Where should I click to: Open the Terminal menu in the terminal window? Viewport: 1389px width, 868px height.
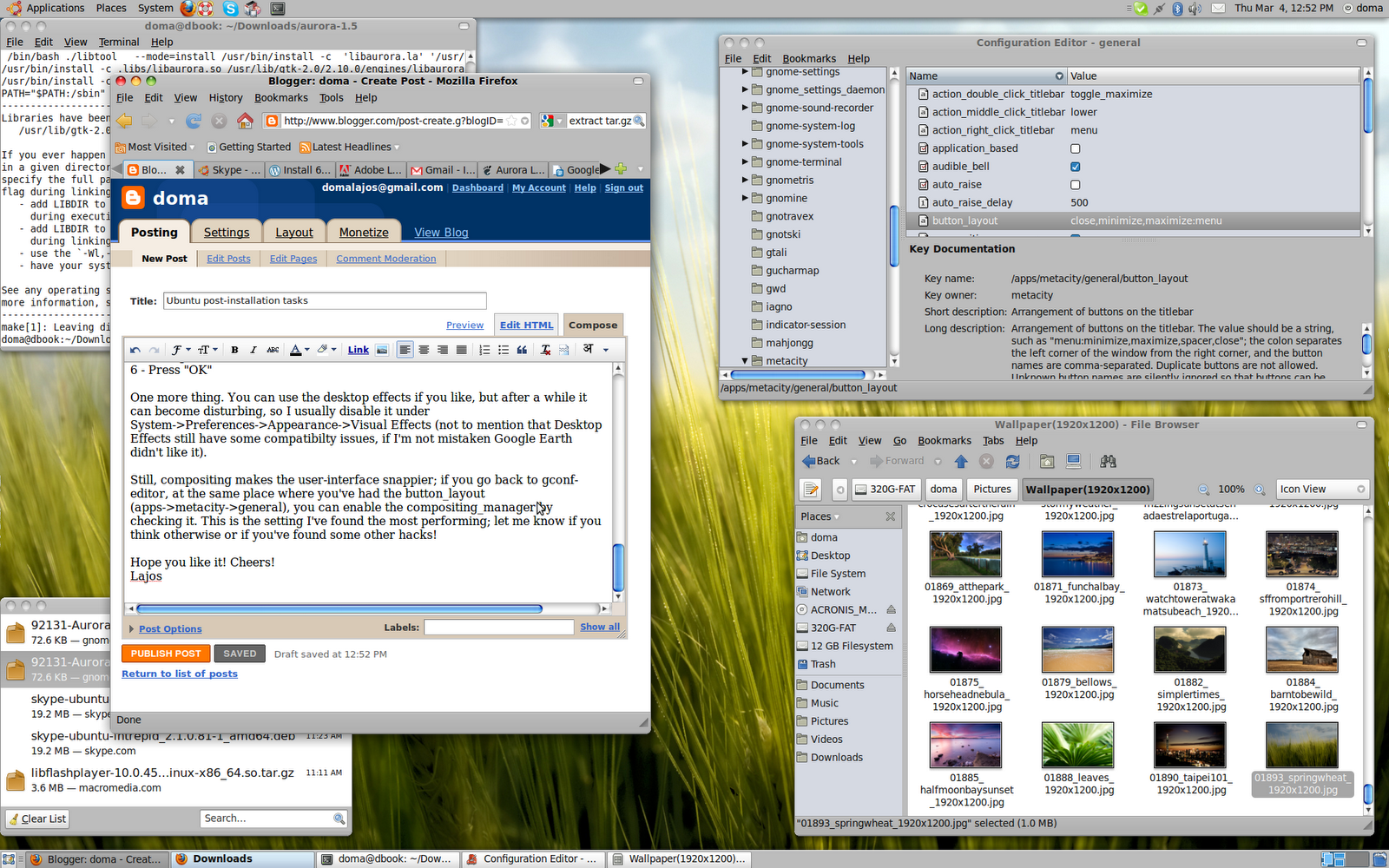[119, 42]
